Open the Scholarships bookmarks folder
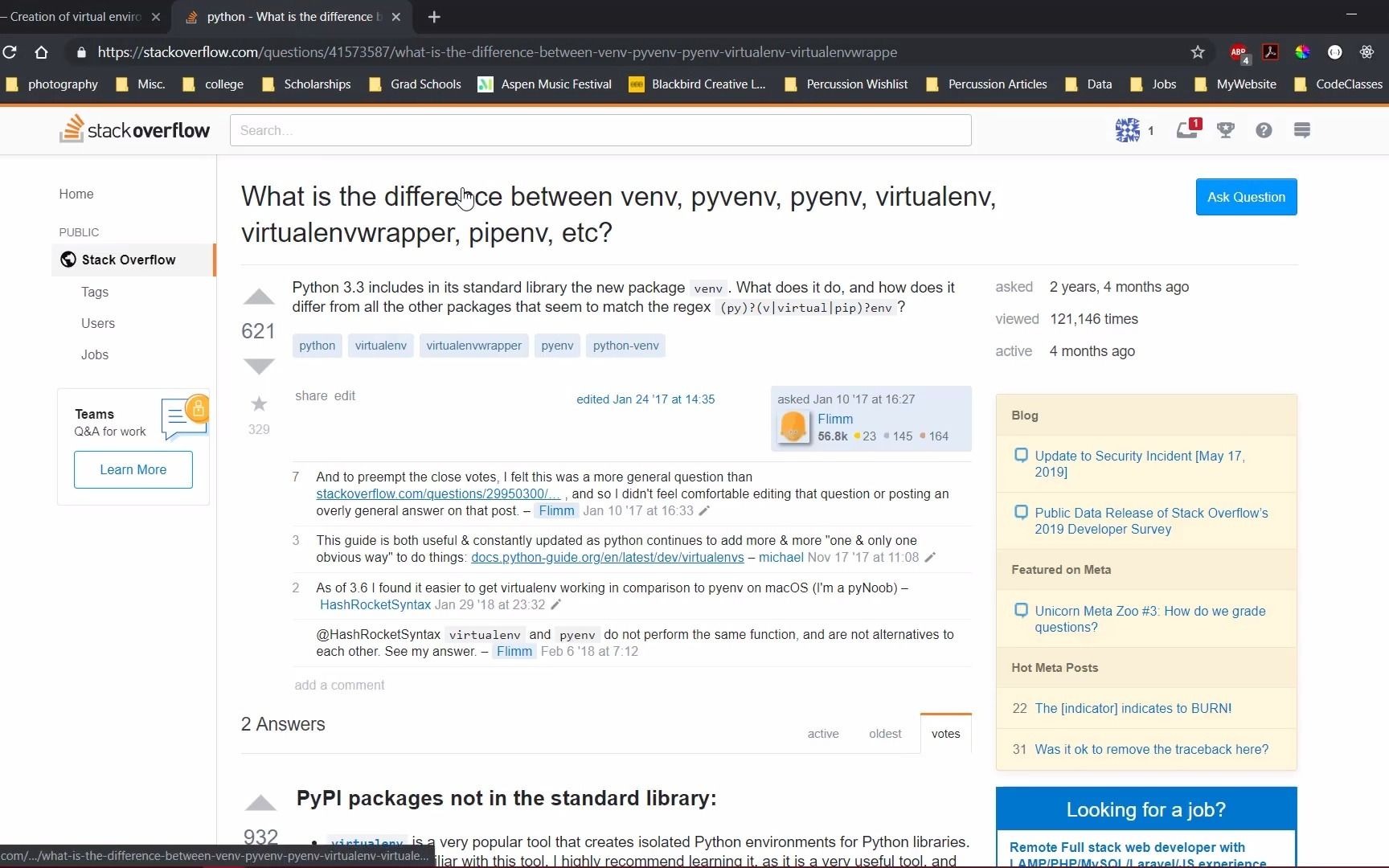The height and width of the screenshot is (868, 1389). click(306, 84)
